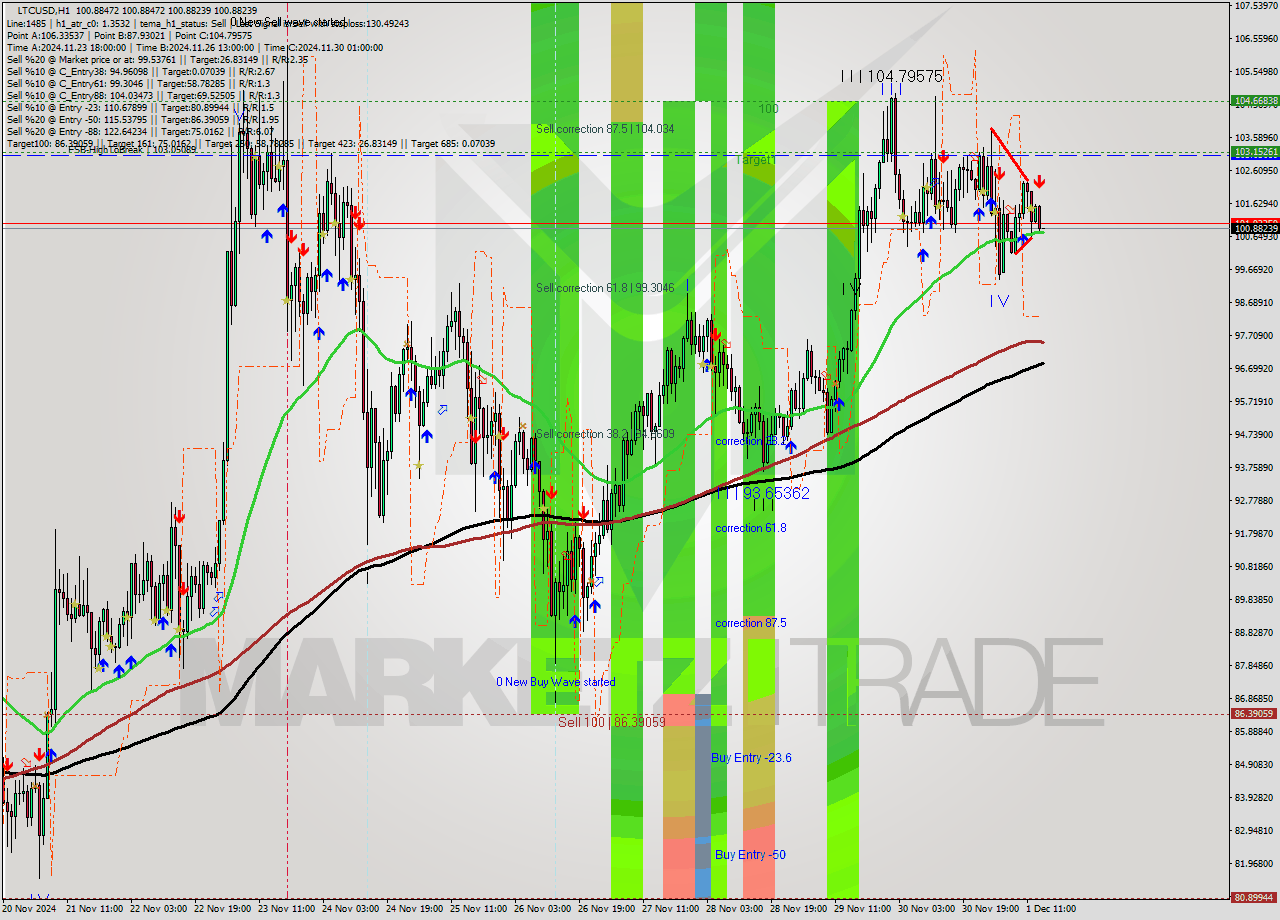Click 'Sell correction 87.5 | 104.034' label
This screenshot has height=920, width=1280.
[605, 129]
